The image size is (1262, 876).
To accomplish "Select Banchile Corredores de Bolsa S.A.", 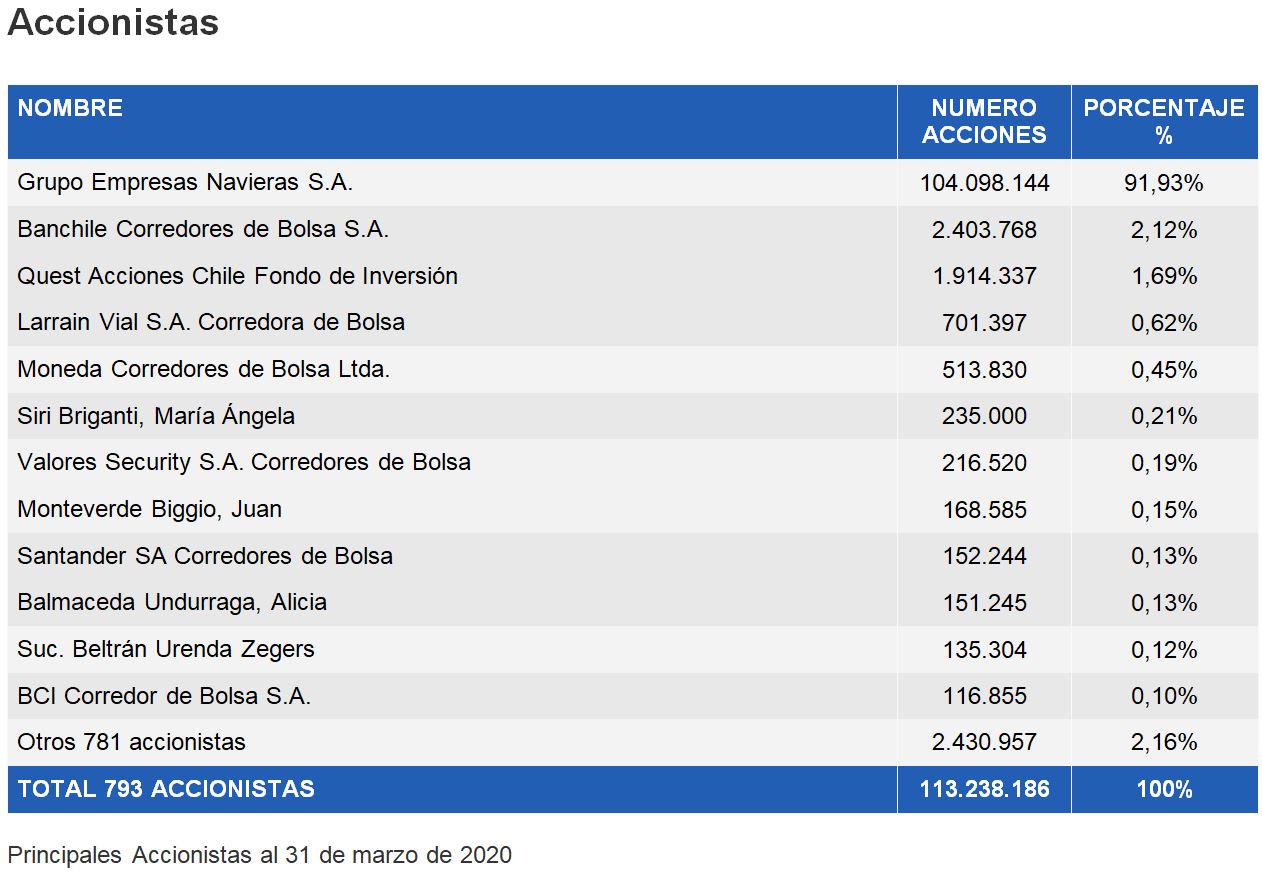I will [x=203, y=229].
